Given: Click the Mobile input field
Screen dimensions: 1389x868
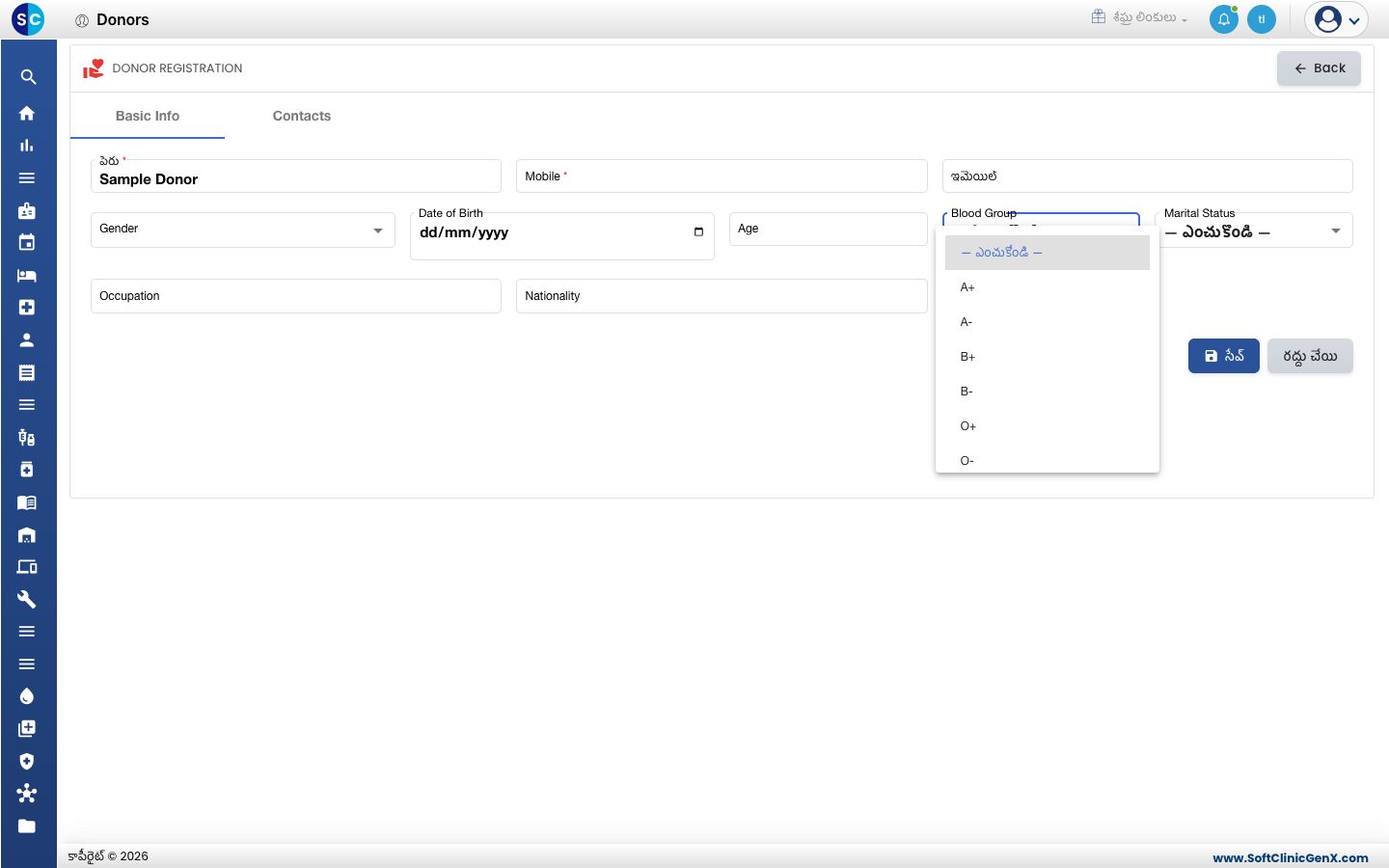Looking at the screenshot, I should click(x=722, y=176).
